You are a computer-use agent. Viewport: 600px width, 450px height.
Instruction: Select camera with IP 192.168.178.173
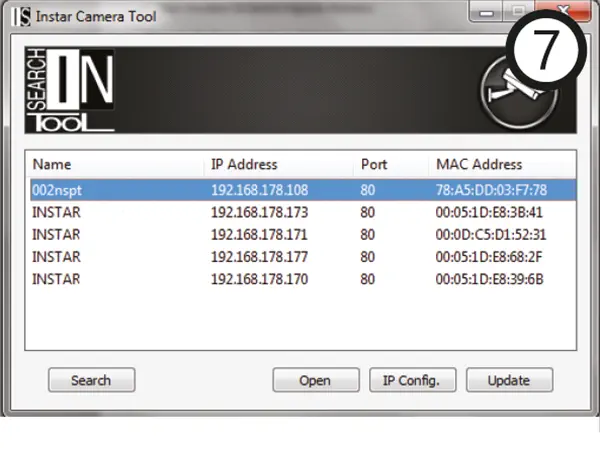(x=259, y=212)
